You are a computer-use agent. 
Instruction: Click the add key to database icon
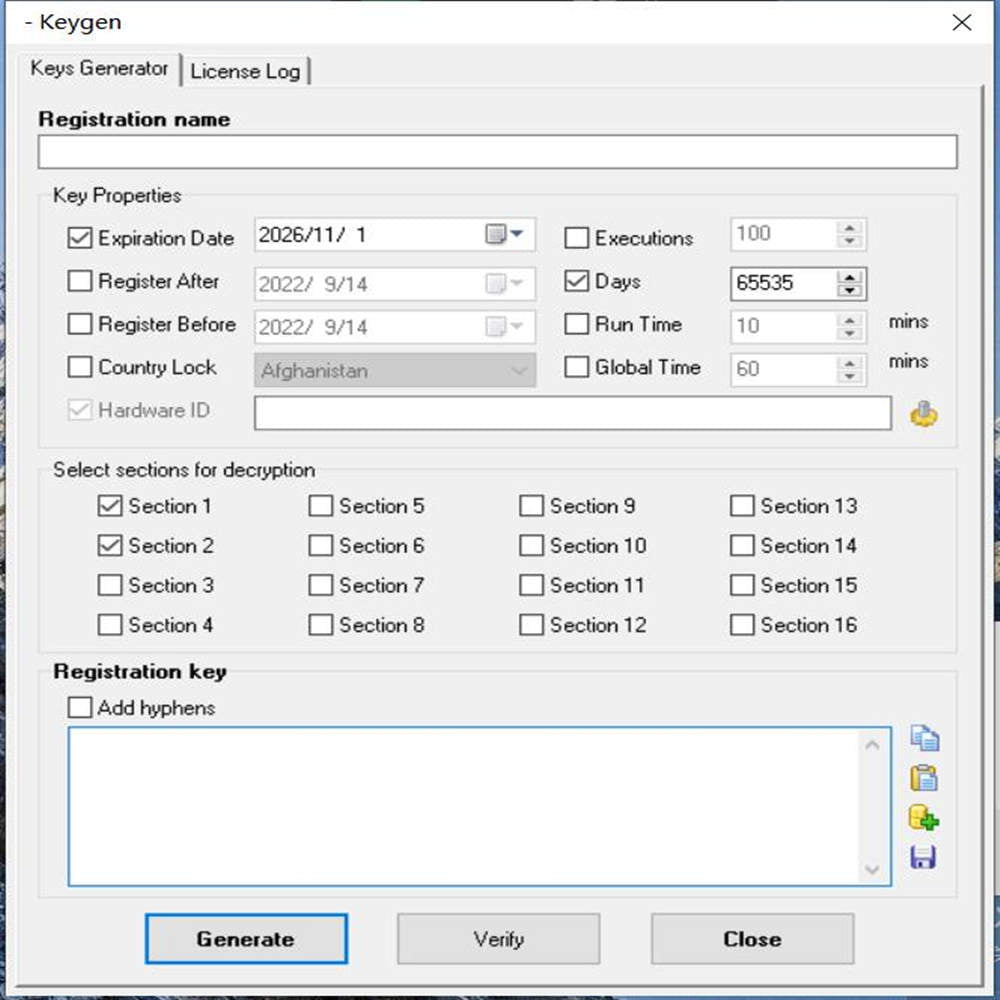pyautogui.click(x=924, y=818)
